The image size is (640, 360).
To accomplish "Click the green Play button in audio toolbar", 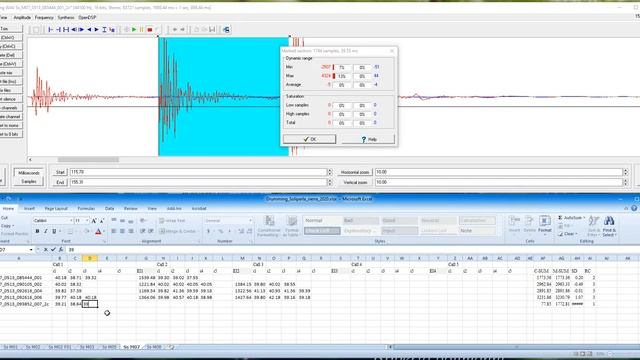I will 134,29.
